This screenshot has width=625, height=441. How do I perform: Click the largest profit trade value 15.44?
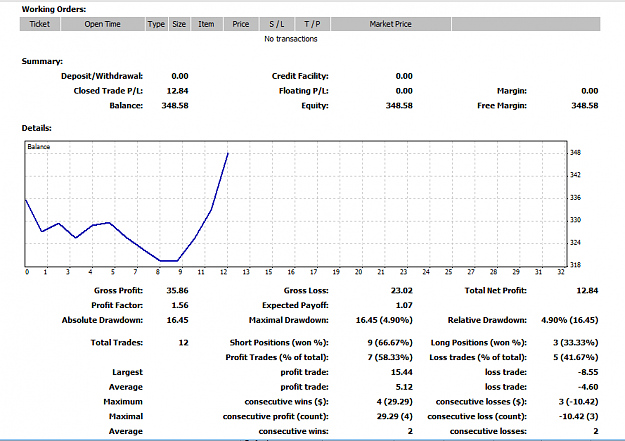pyautogui.click(x=401, y=372)
